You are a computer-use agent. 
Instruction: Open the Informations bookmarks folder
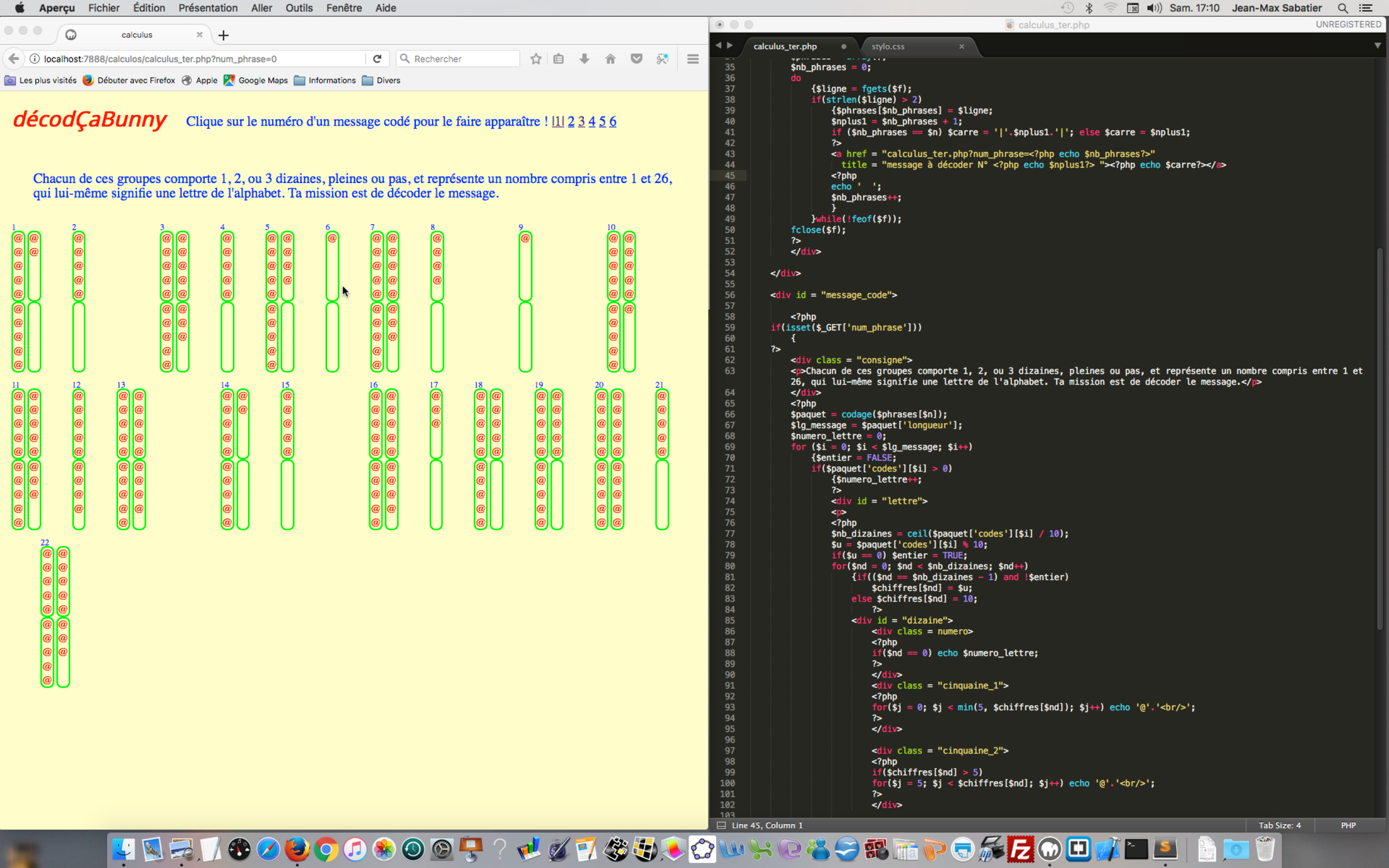point(325,80)
